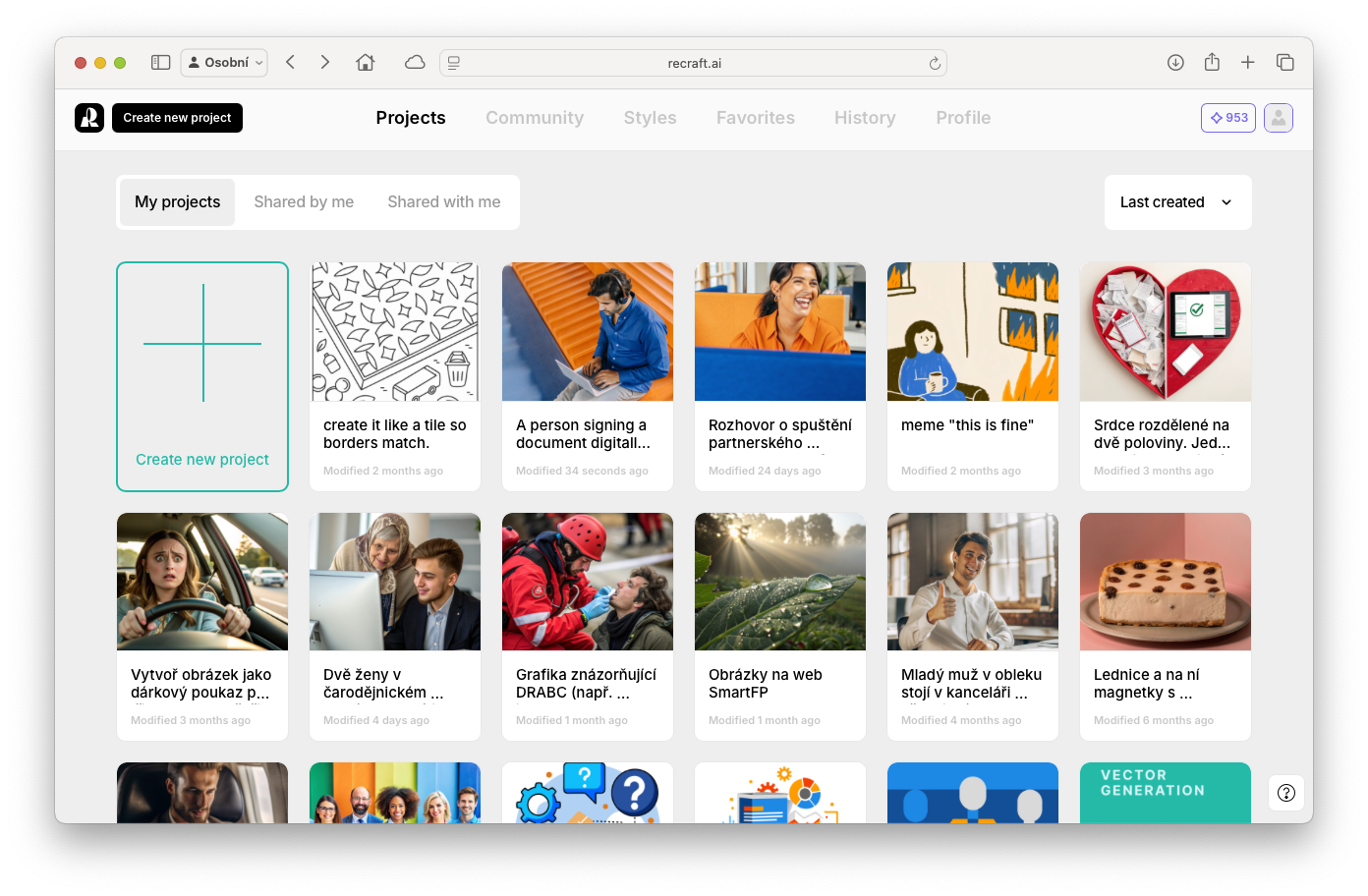Go back with the back arrow
Image resolution: width=1368 pixels, height=896 pixels.
coord(291,62)
